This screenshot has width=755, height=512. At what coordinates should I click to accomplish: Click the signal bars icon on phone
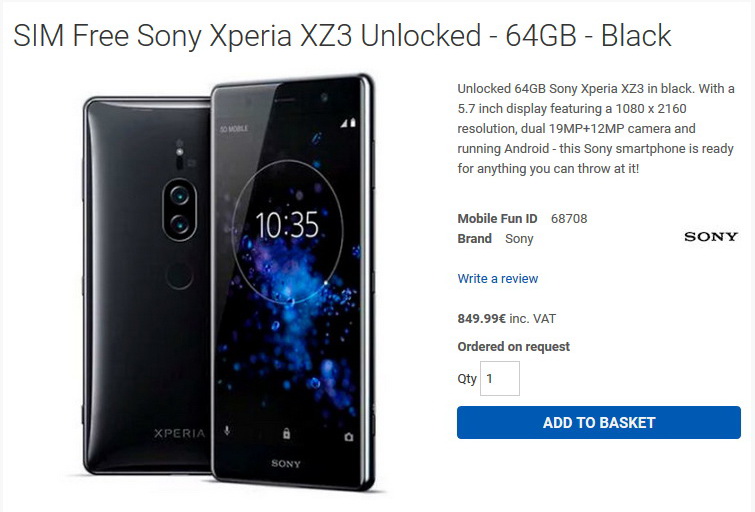(349, 123)
